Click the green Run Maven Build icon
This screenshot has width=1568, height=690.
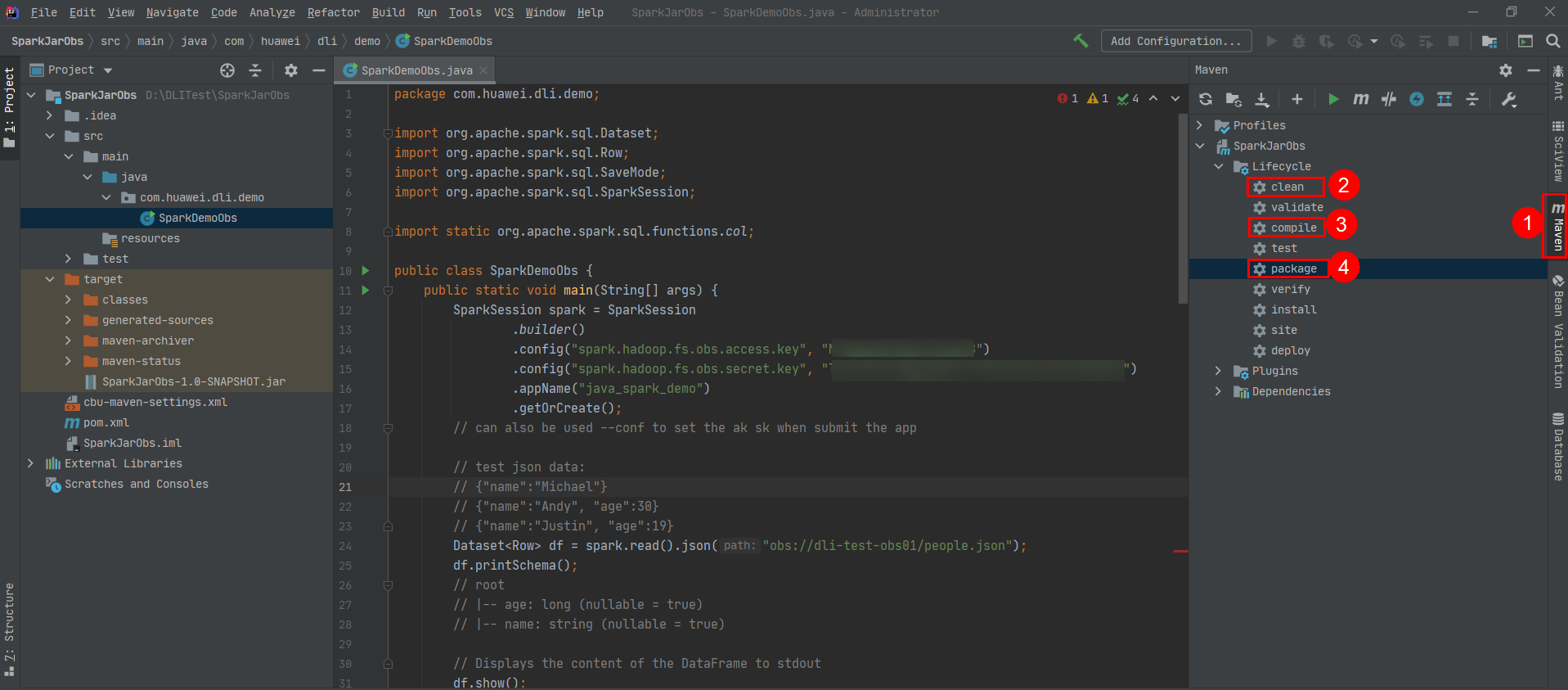coord(1333,99)
